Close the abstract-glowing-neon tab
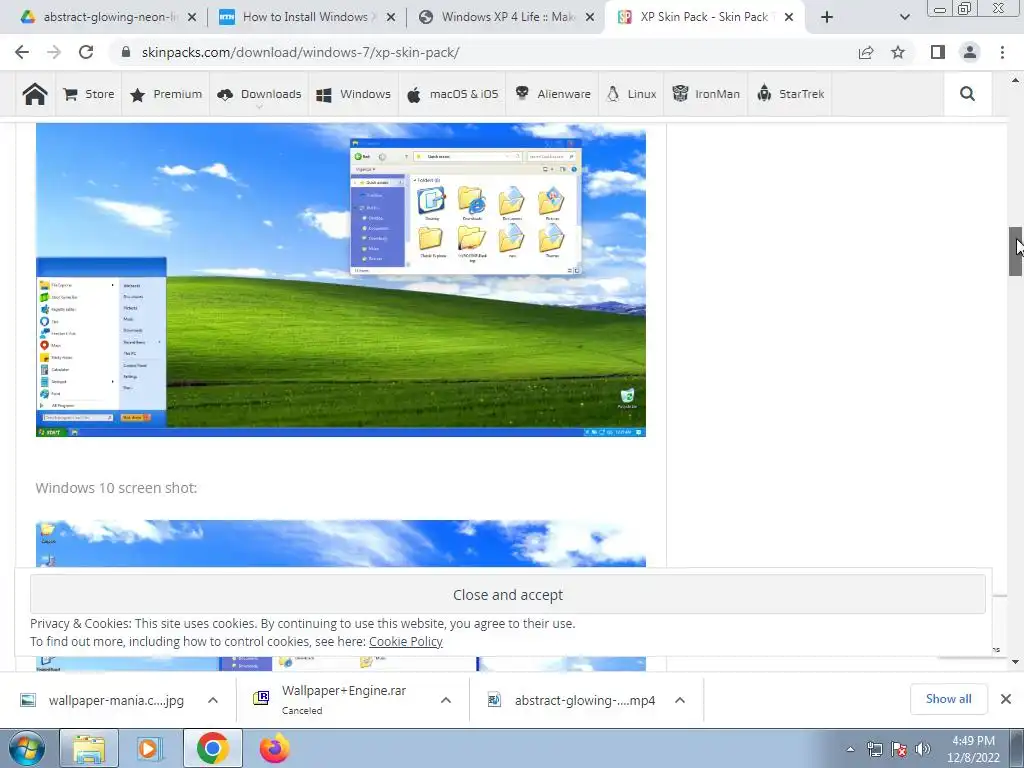1024x768 pixels. point(192,17)
